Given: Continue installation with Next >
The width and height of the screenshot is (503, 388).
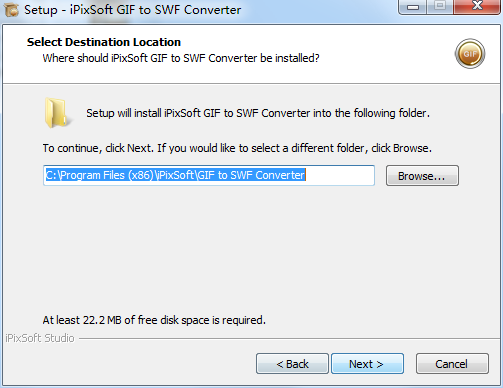Looking at the screenshot, I should tap(367, 364).
